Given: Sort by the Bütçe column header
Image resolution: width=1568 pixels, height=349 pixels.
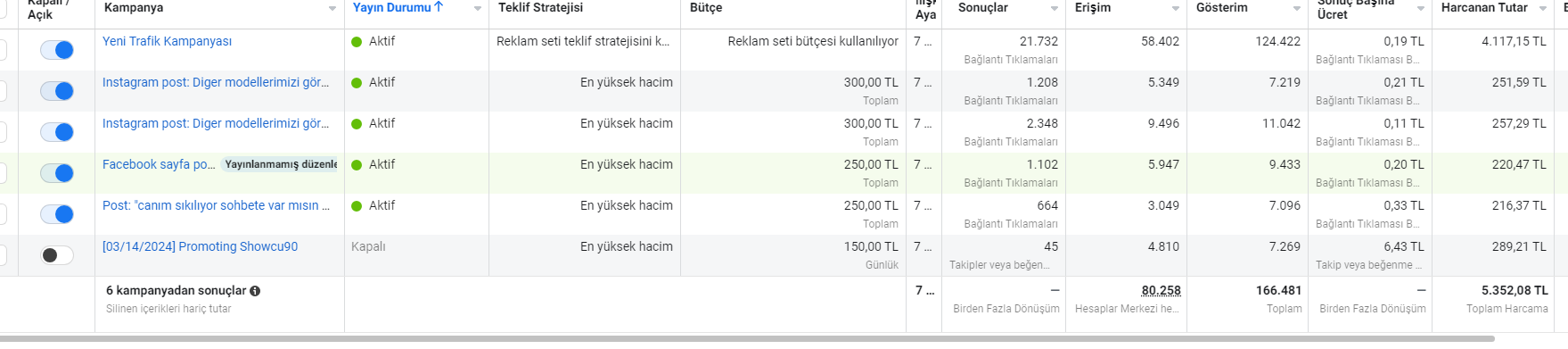Looking at the screenshot, I should click(706, 7).
